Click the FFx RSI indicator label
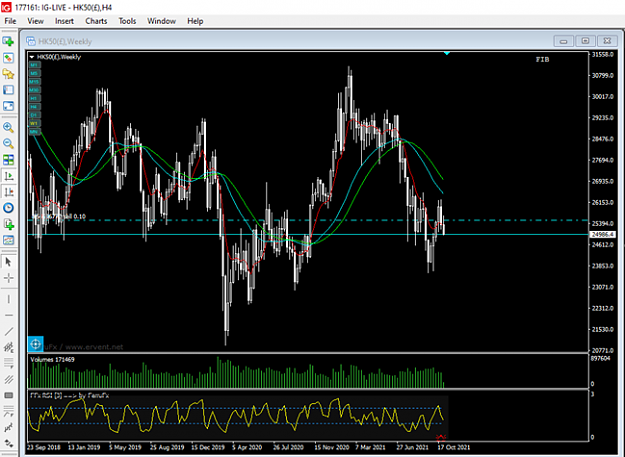Screen dimensions: 625x457 70,395
